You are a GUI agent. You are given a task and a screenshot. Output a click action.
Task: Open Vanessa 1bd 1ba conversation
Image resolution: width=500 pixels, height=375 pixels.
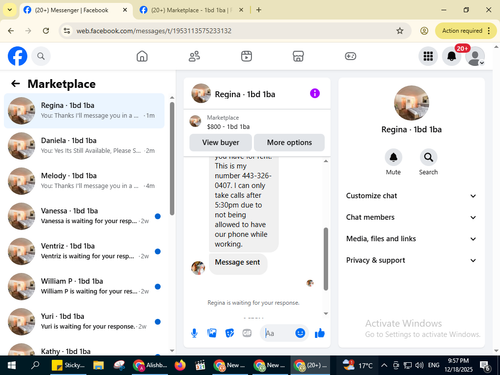pos(84,216)
